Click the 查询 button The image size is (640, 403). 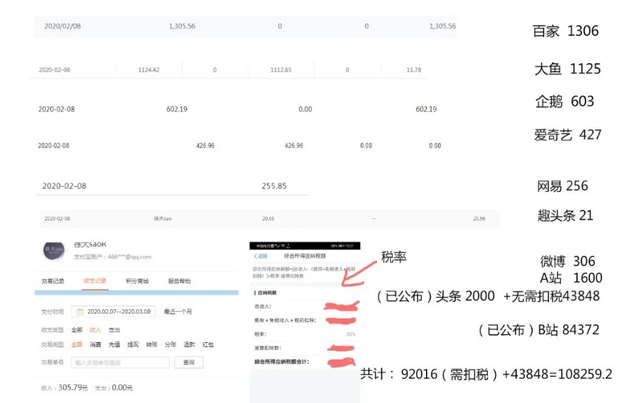point(189,363)
